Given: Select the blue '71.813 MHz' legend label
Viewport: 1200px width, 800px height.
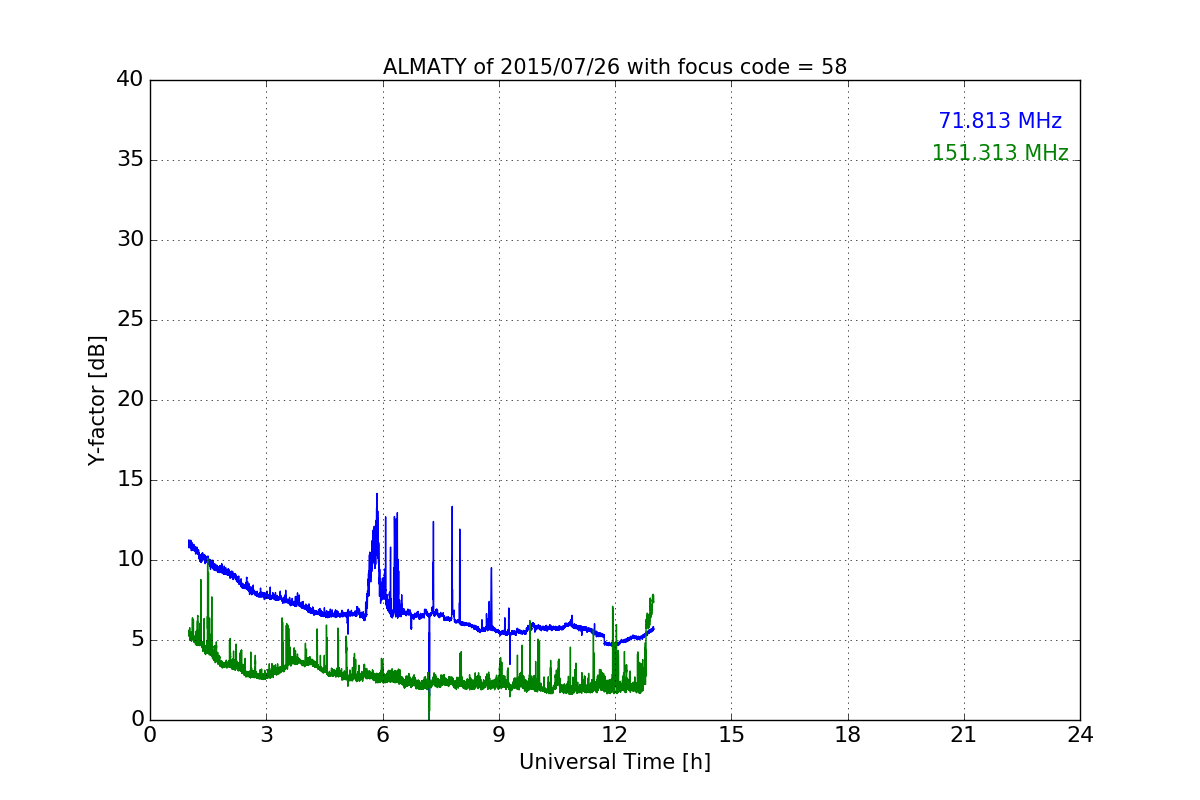Looking at the screenshot, I should coord(1000,121).
